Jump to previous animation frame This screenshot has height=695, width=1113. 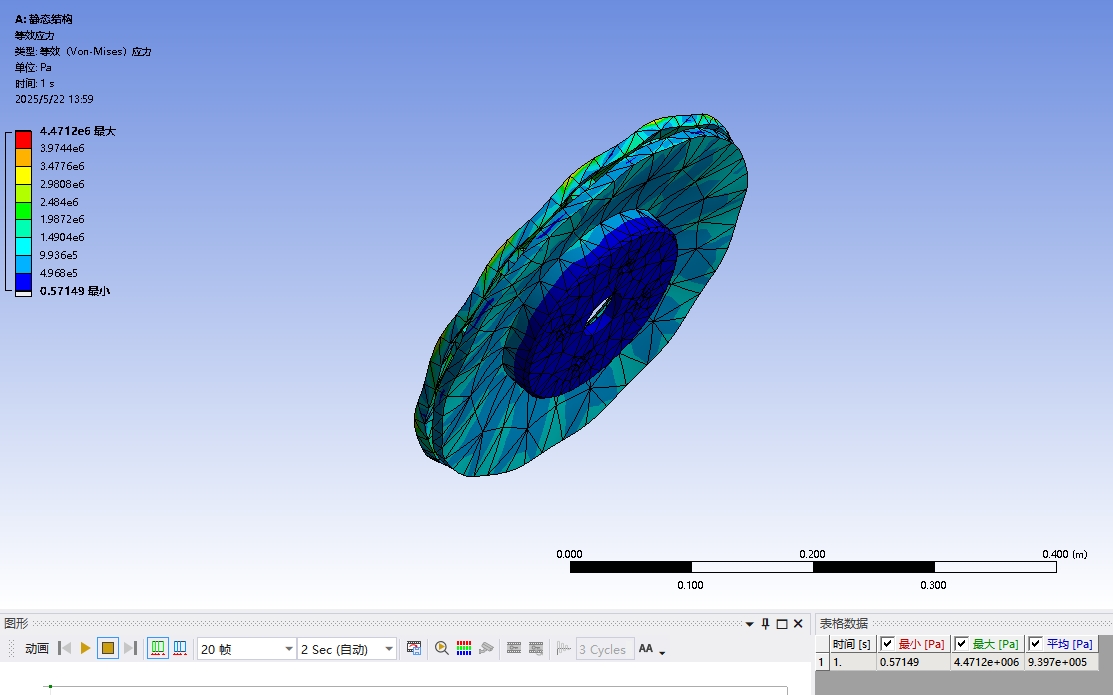65,648
